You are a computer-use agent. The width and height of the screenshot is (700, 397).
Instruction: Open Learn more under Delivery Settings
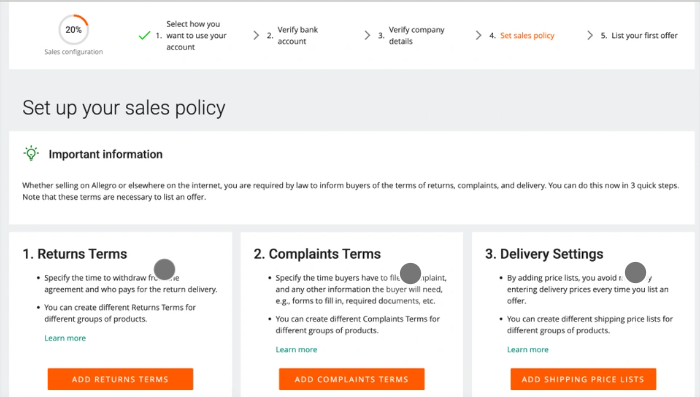coord(528,350)
